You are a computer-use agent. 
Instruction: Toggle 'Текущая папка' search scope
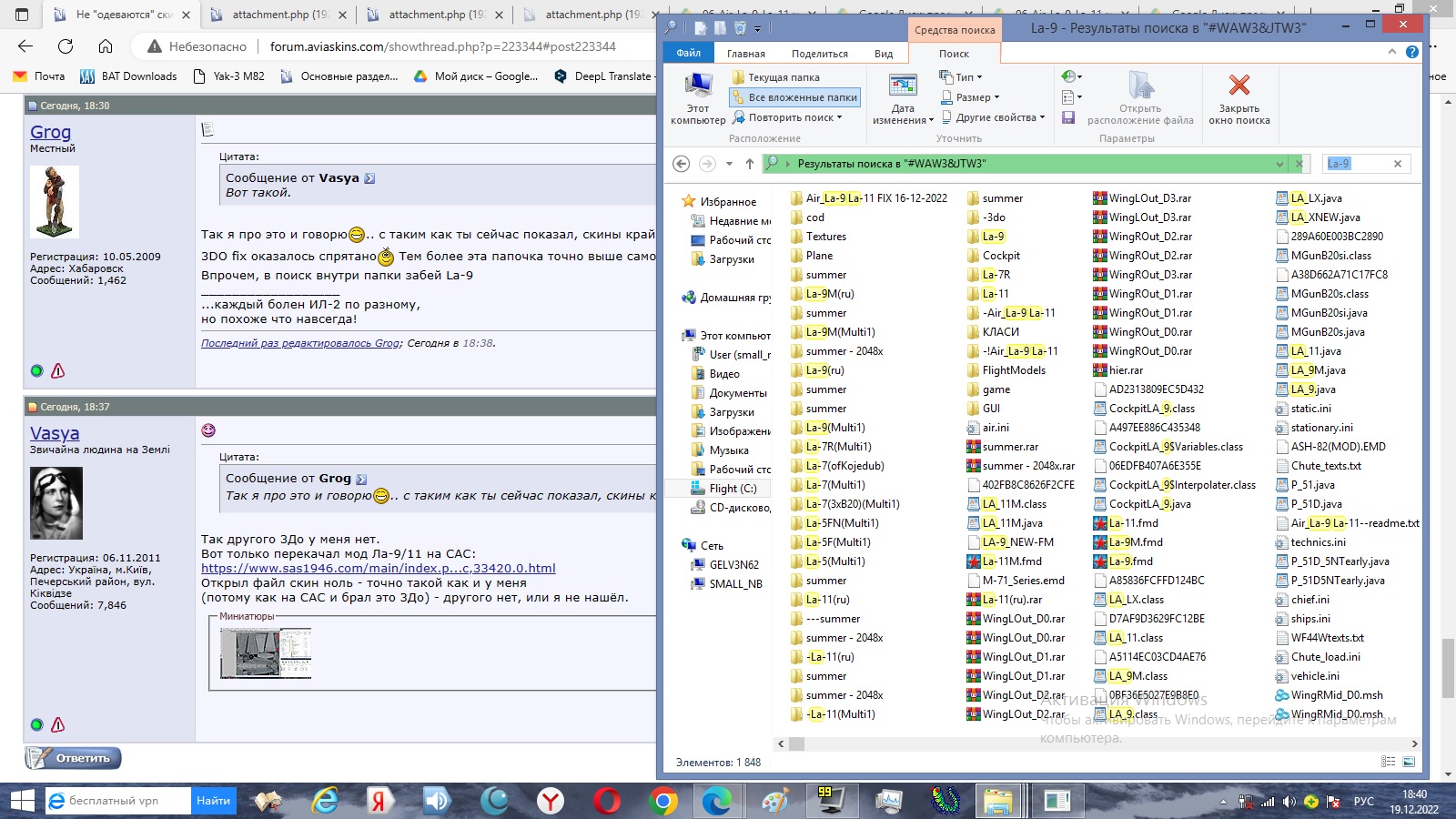click(776, 77)
